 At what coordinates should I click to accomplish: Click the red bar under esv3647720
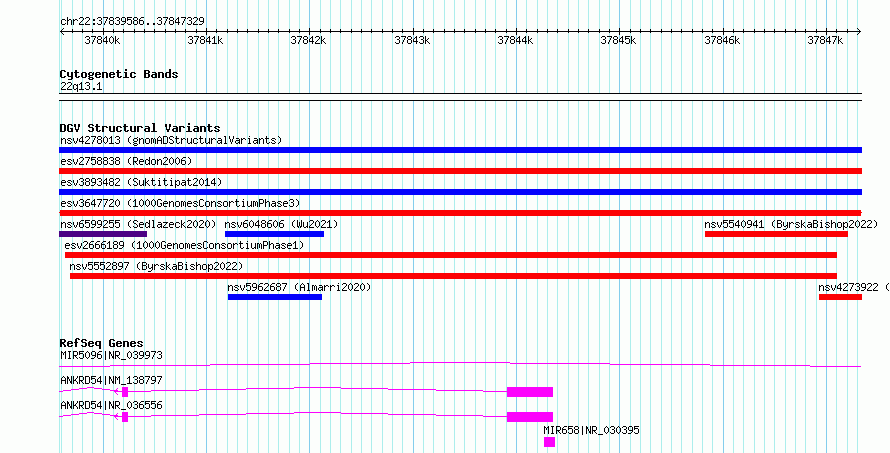tap(460, 213)
